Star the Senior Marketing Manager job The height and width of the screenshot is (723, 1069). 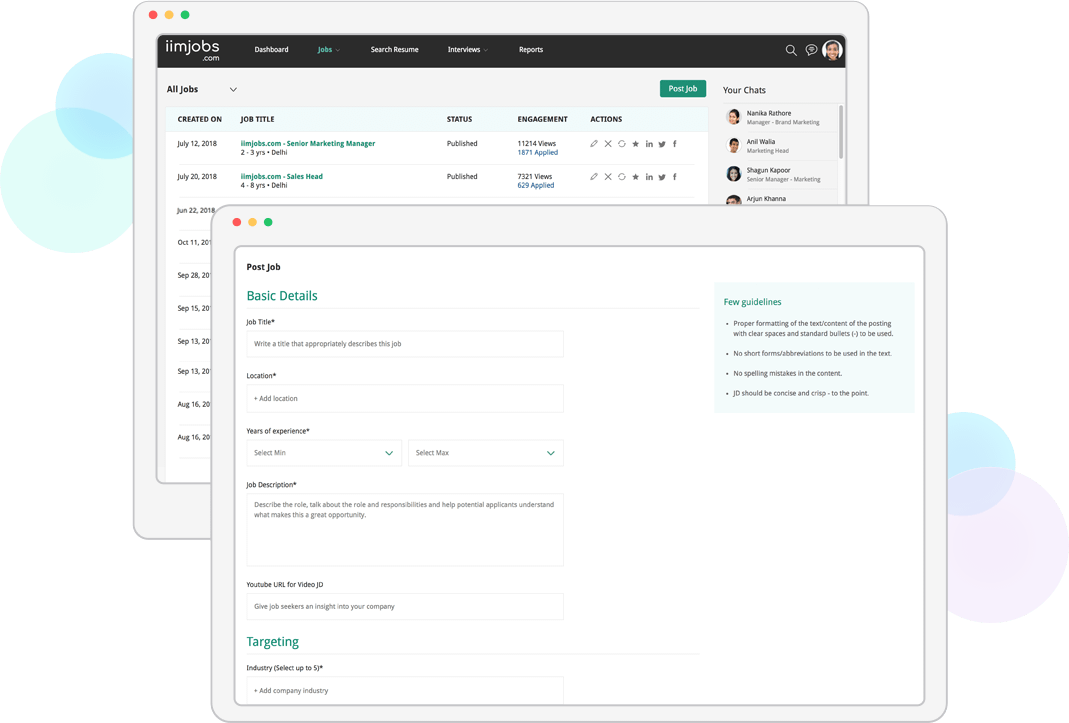[635, 144]
